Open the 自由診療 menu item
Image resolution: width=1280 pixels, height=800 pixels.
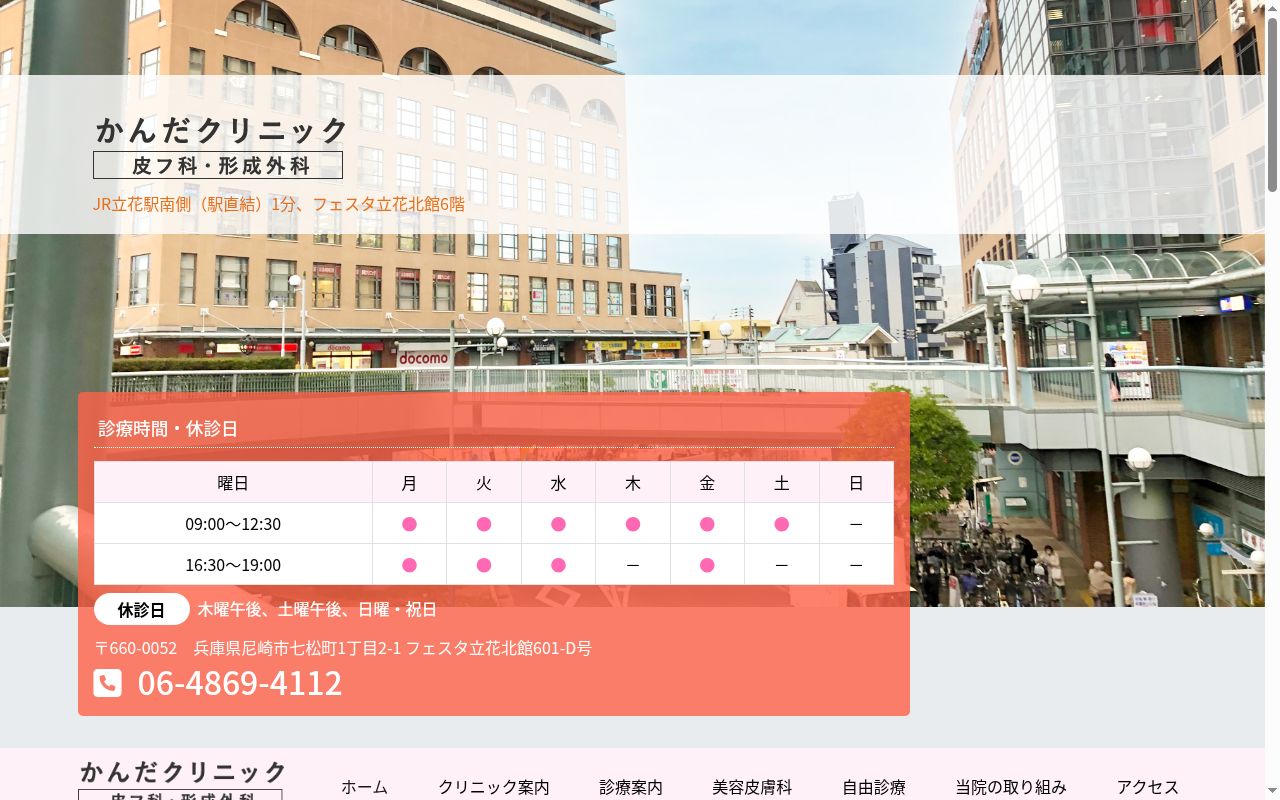tap(874, 787)
